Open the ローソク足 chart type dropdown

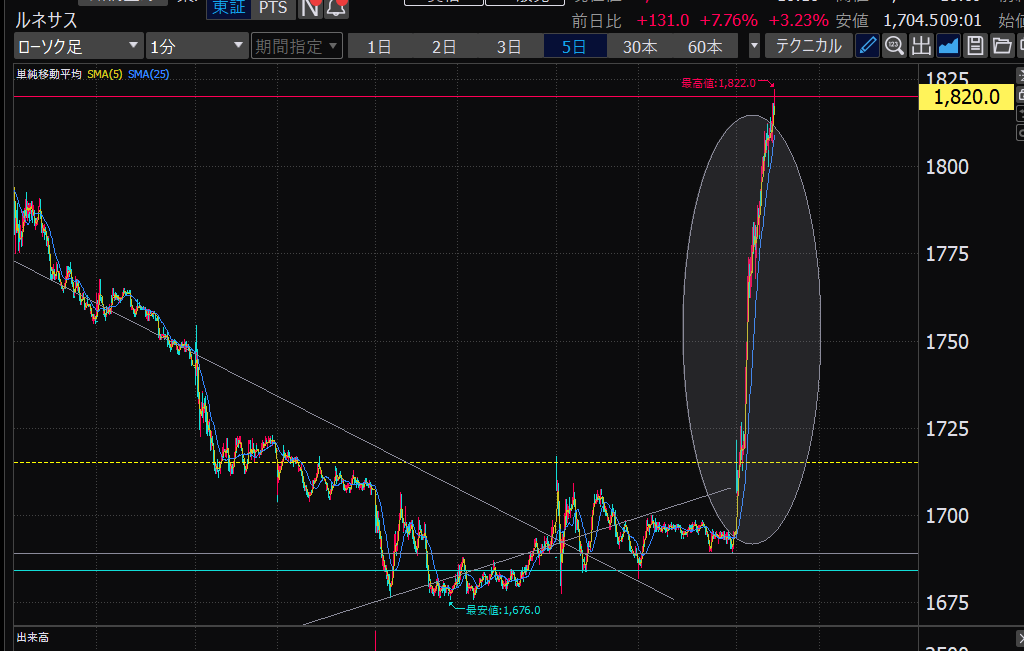coord(78,45)
